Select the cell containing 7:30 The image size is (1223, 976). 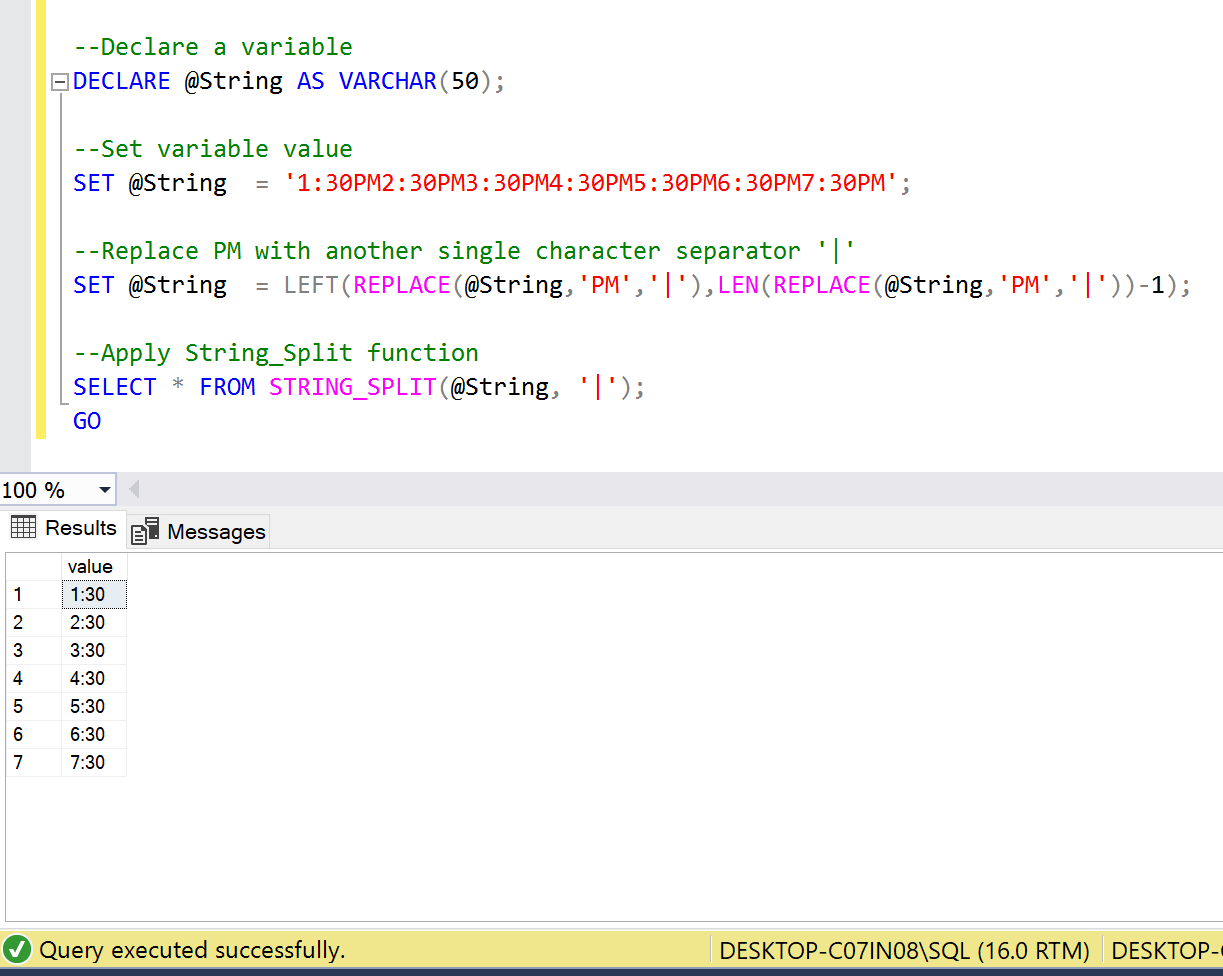(x=94, y=762)
